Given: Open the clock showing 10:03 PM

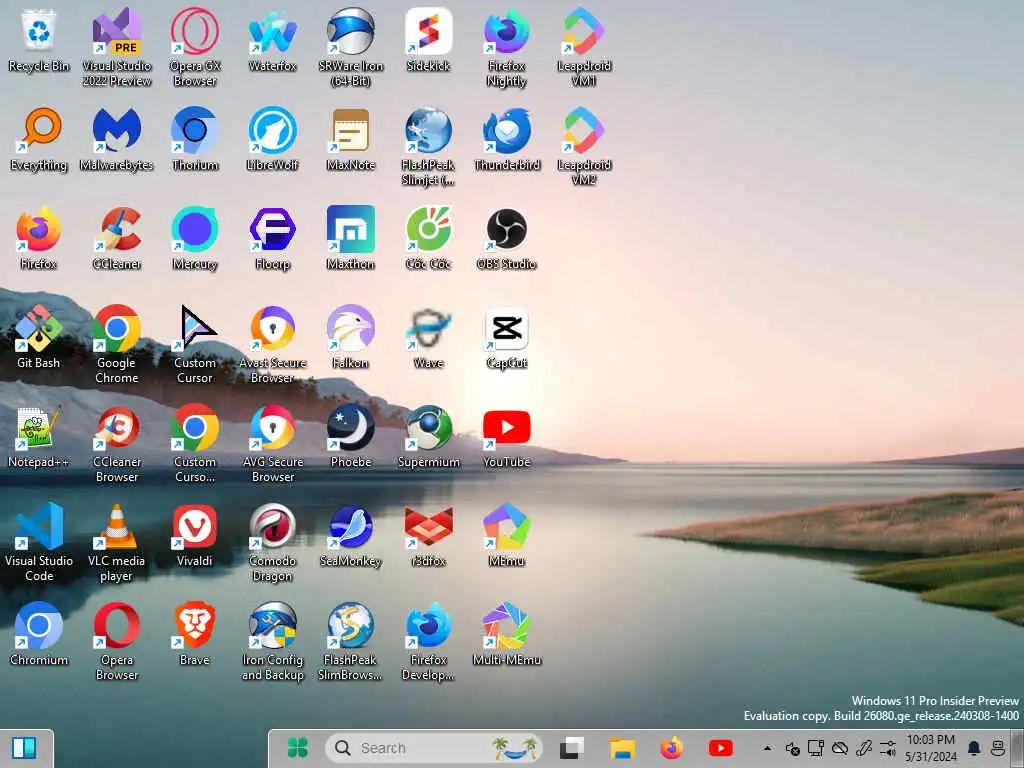Looking at the screenshot, I should (931, 748).
